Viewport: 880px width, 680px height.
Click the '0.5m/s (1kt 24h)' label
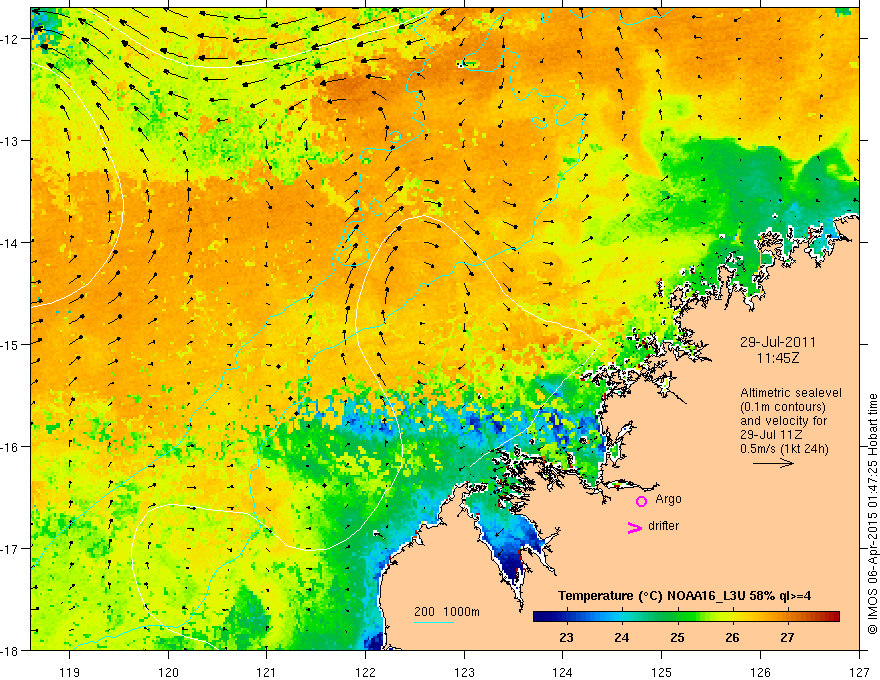tap(784, 449)
